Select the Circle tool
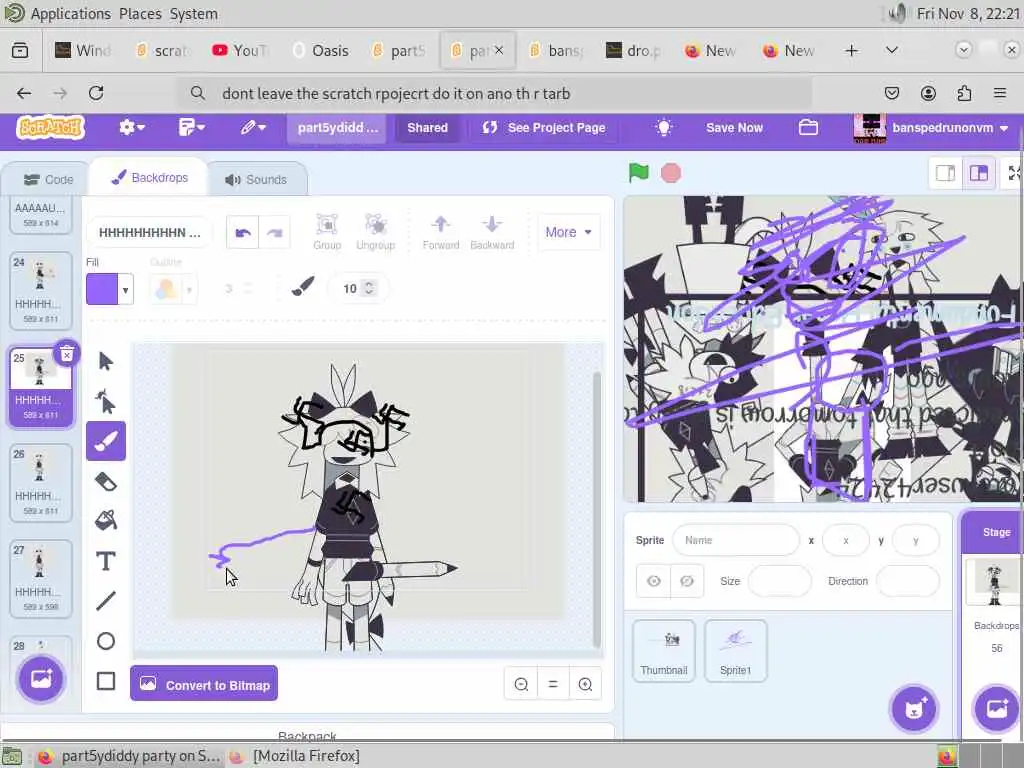Image resolution: width=1024 pixels, height=768 pixels. pos(106,641)
